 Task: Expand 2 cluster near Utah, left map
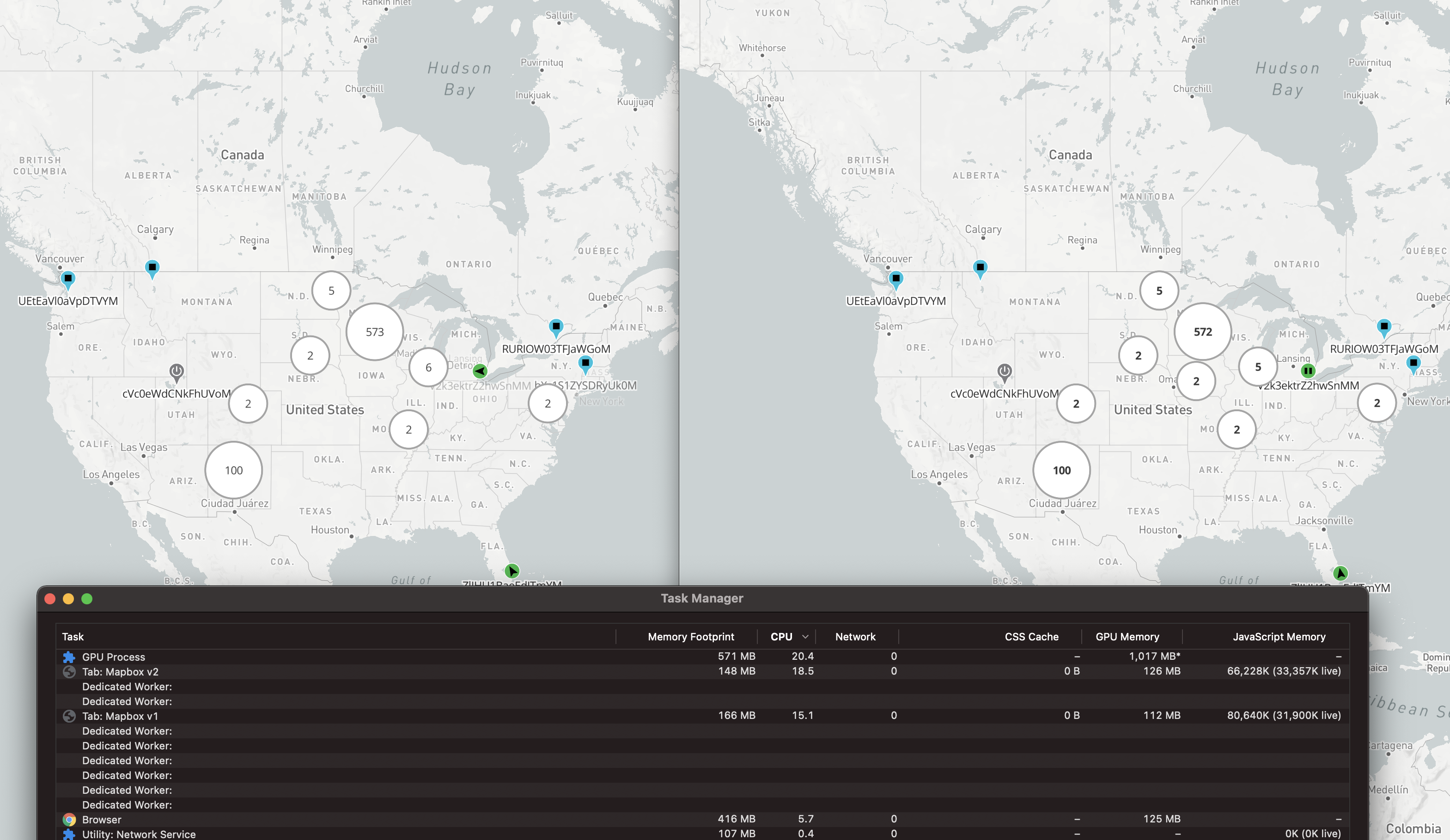(x=248, y=404)
